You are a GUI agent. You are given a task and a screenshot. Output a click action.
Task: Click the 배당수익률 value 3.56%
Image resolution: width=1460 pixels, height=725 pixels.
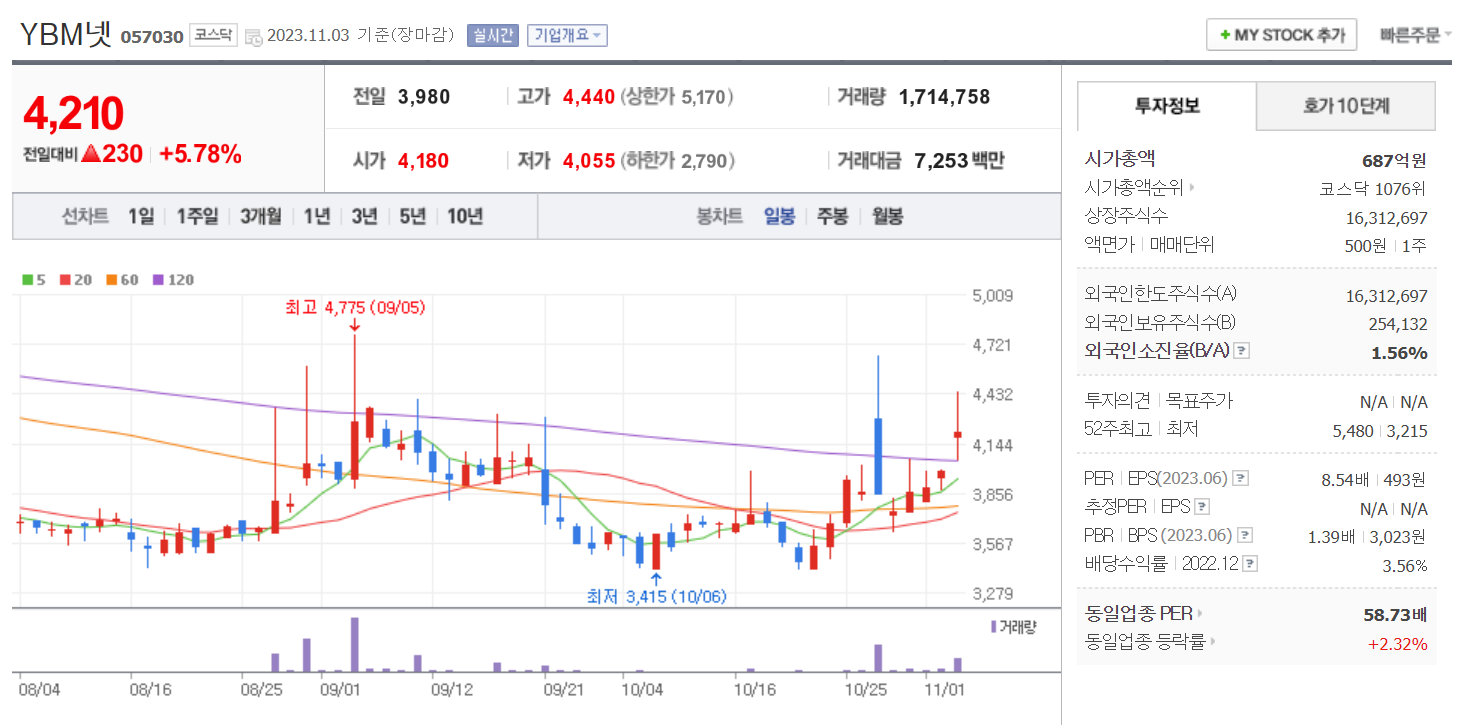pyautogui.click(x=1405, y=565)
